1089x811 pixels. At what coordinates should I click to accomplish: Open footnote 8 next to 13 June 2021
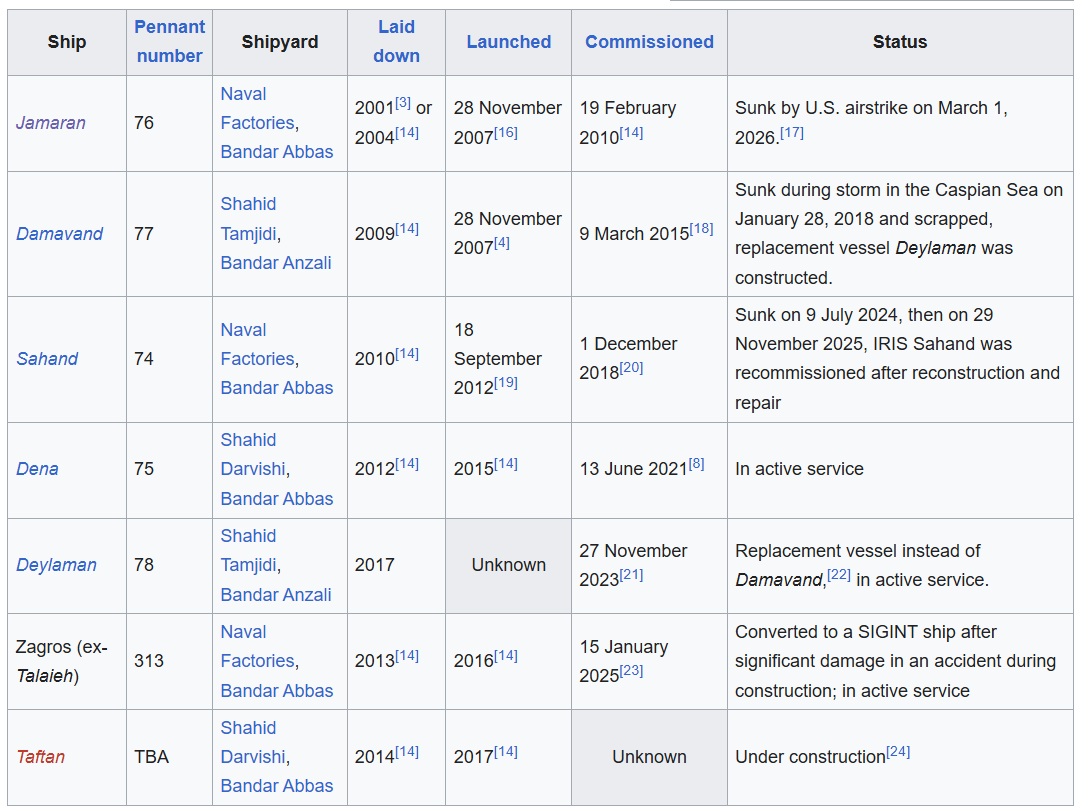click(696, 463)
